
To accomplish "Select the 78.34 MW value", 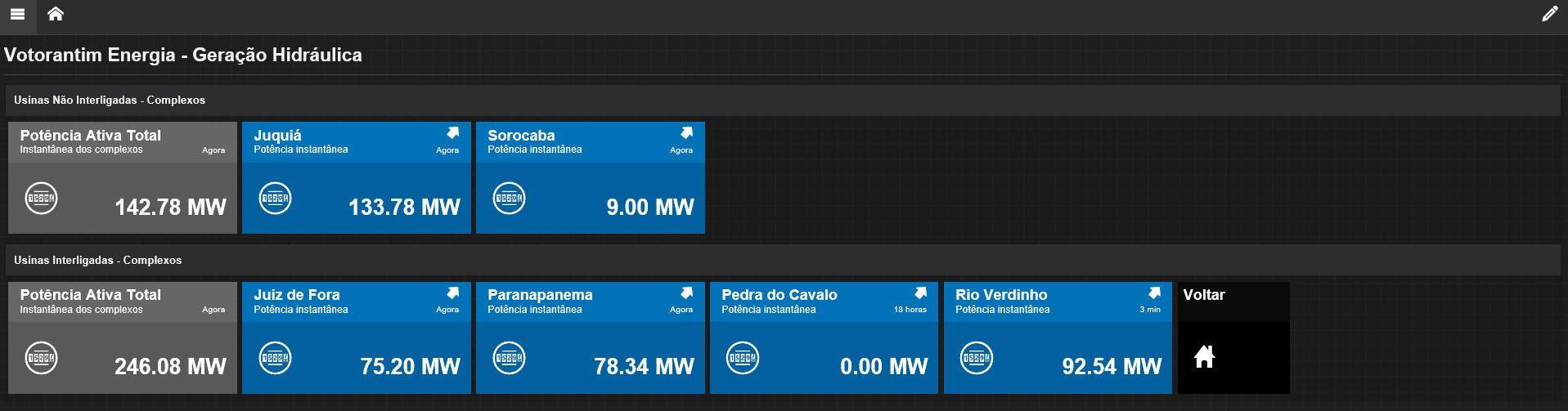I will click(644, 367).
